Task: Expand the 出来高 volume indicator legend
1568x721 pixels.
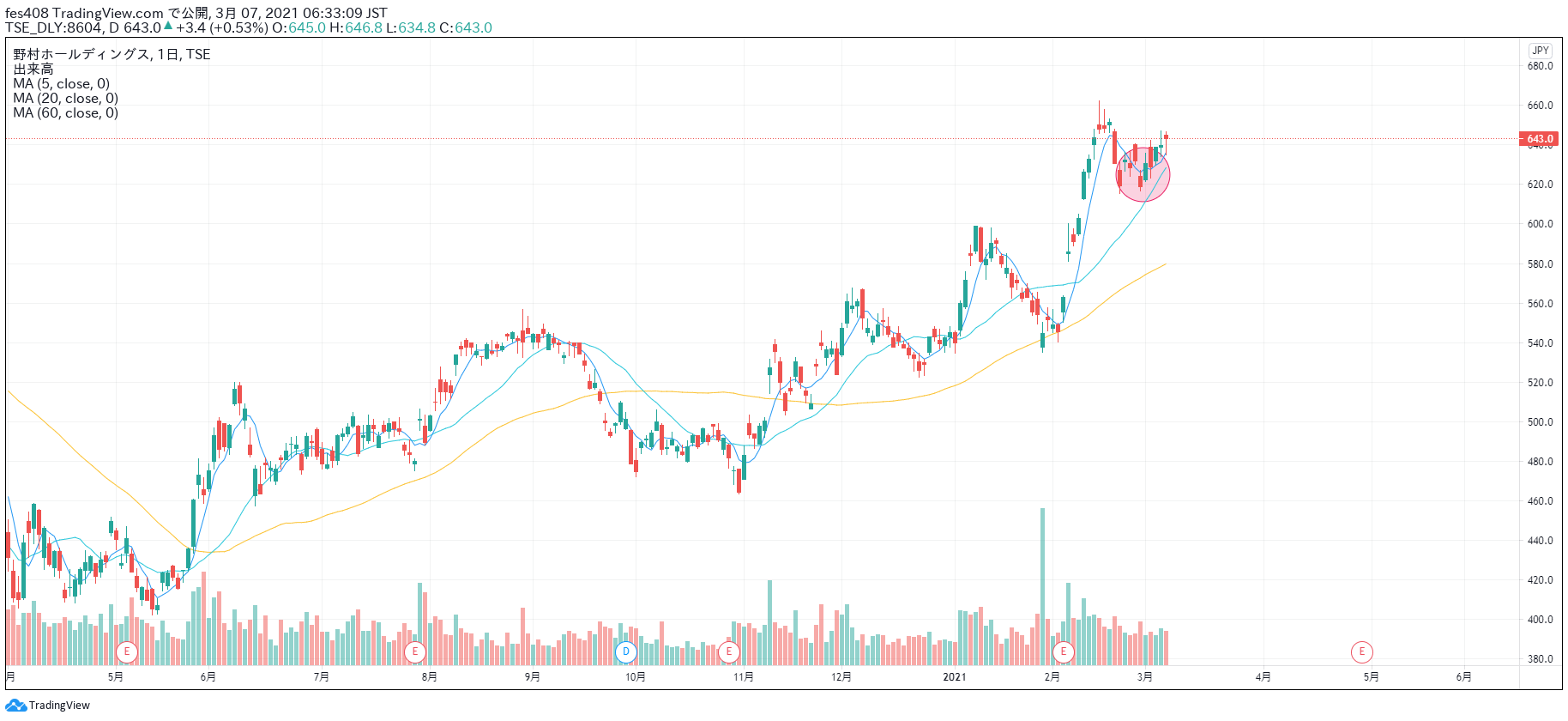Action: click(33, 69)
